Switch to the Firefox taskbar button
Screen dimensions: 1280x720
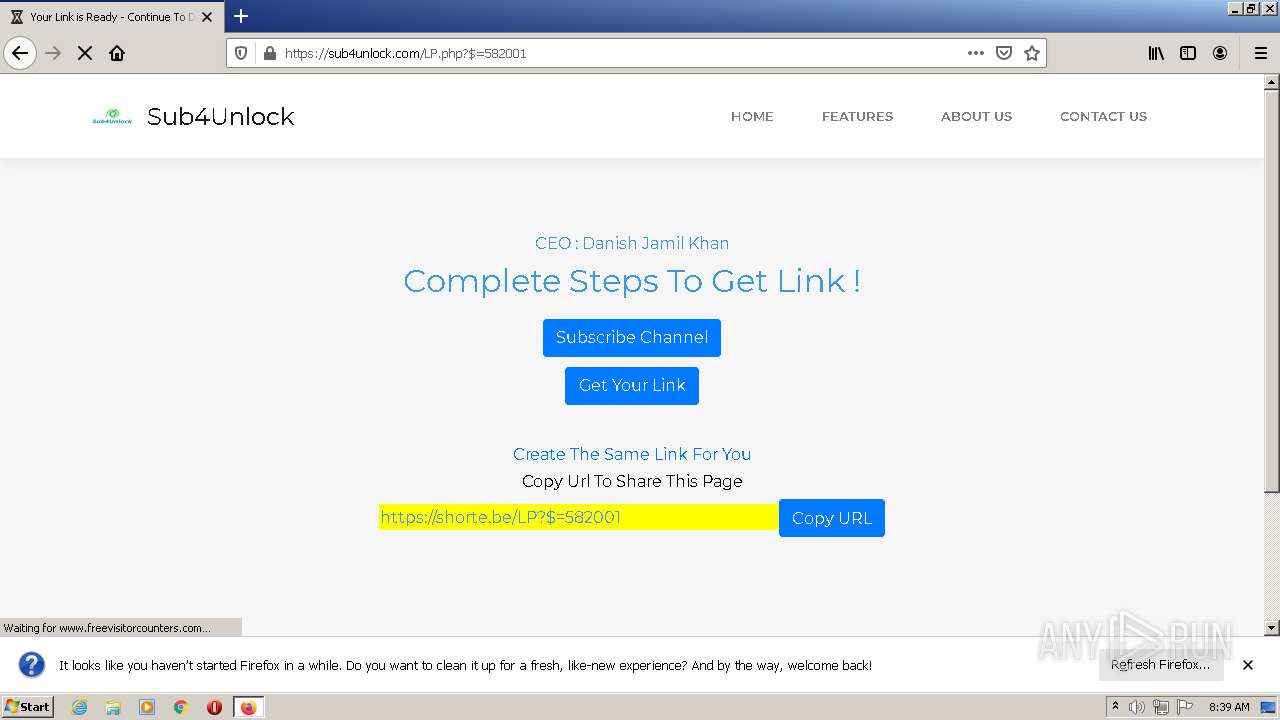pyautogui.click(x=249, y=707)
